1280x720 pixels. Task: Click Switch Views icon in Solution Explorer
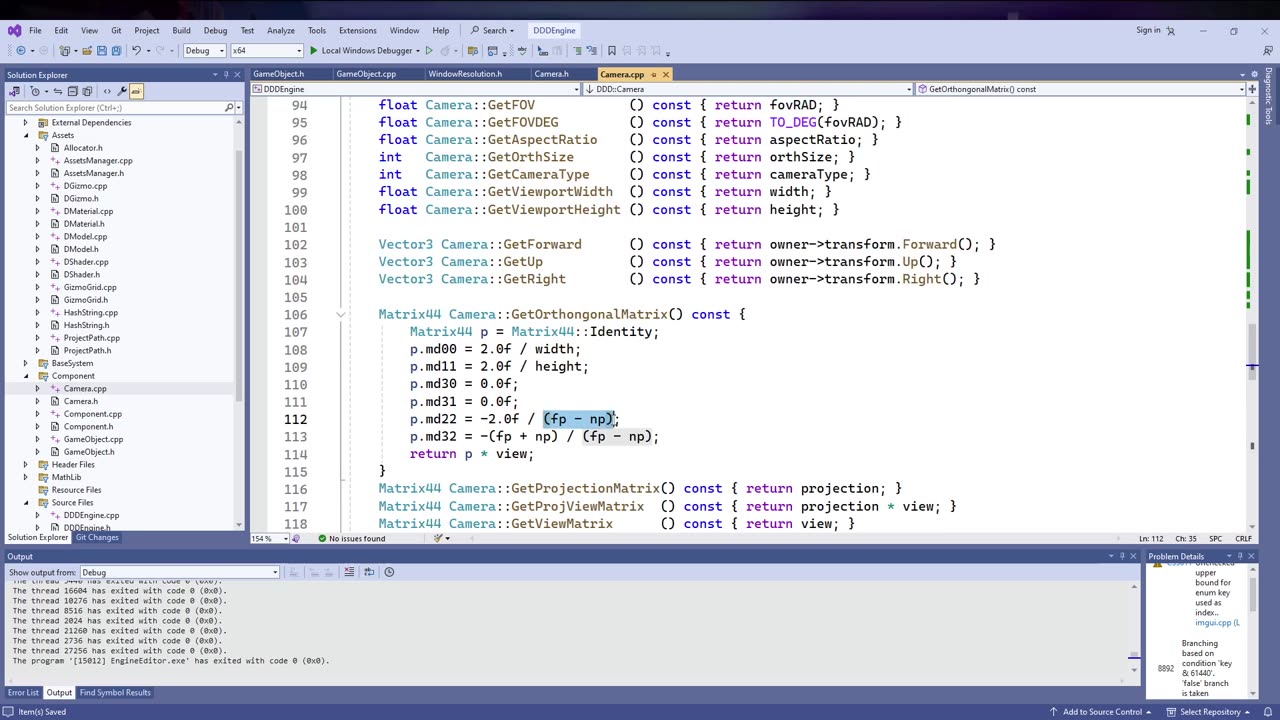(x=14, y=91)
